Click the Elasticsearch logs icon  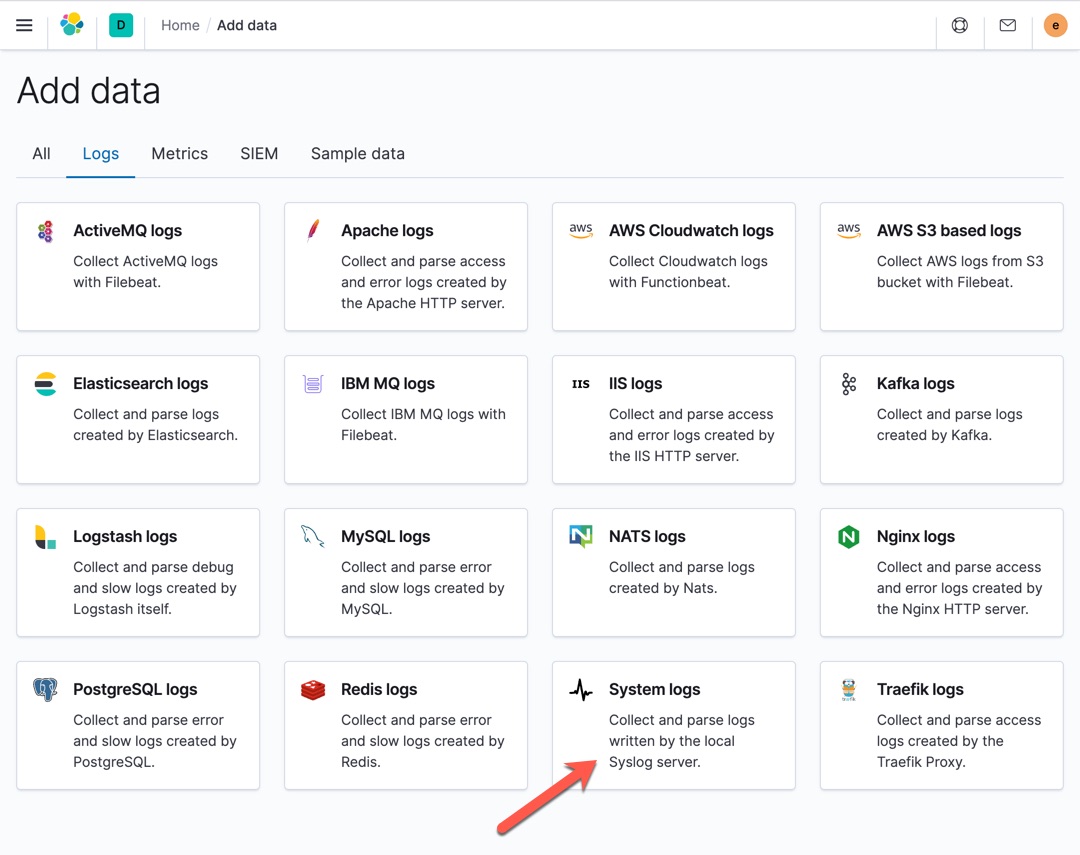[45, 384]
